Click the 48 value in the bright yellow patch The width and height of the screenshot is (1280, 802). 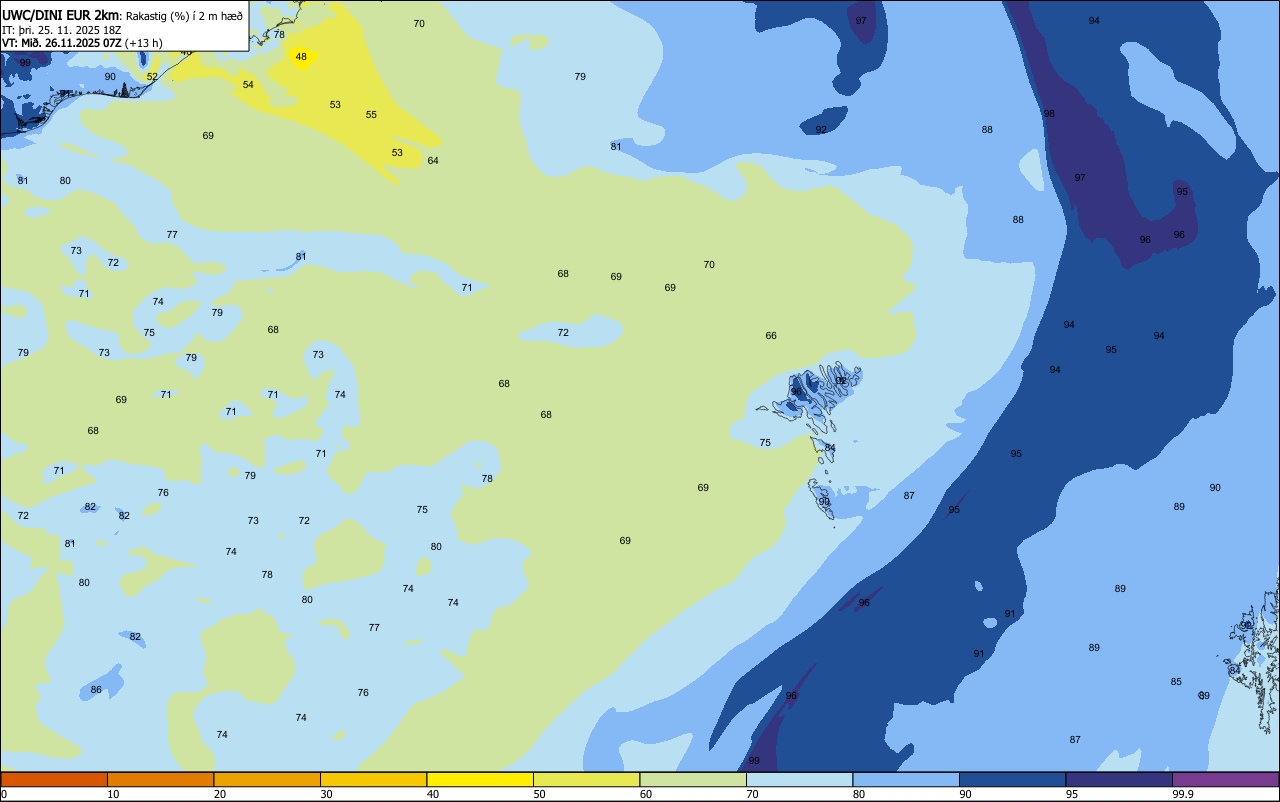(301, 57)
